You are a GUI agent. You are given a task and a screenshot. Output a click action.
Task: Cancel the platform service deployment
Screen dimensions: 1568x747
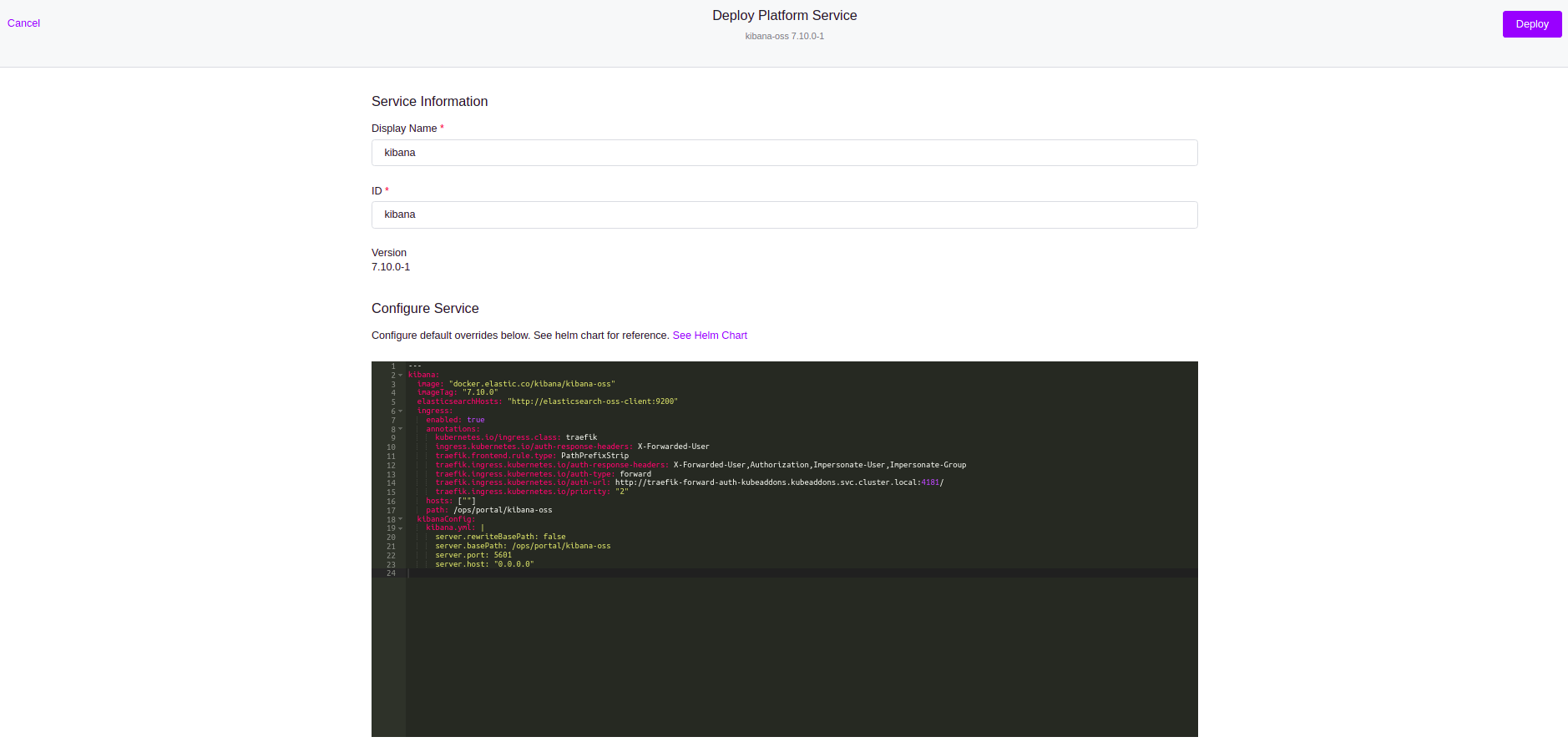[23, 23]
